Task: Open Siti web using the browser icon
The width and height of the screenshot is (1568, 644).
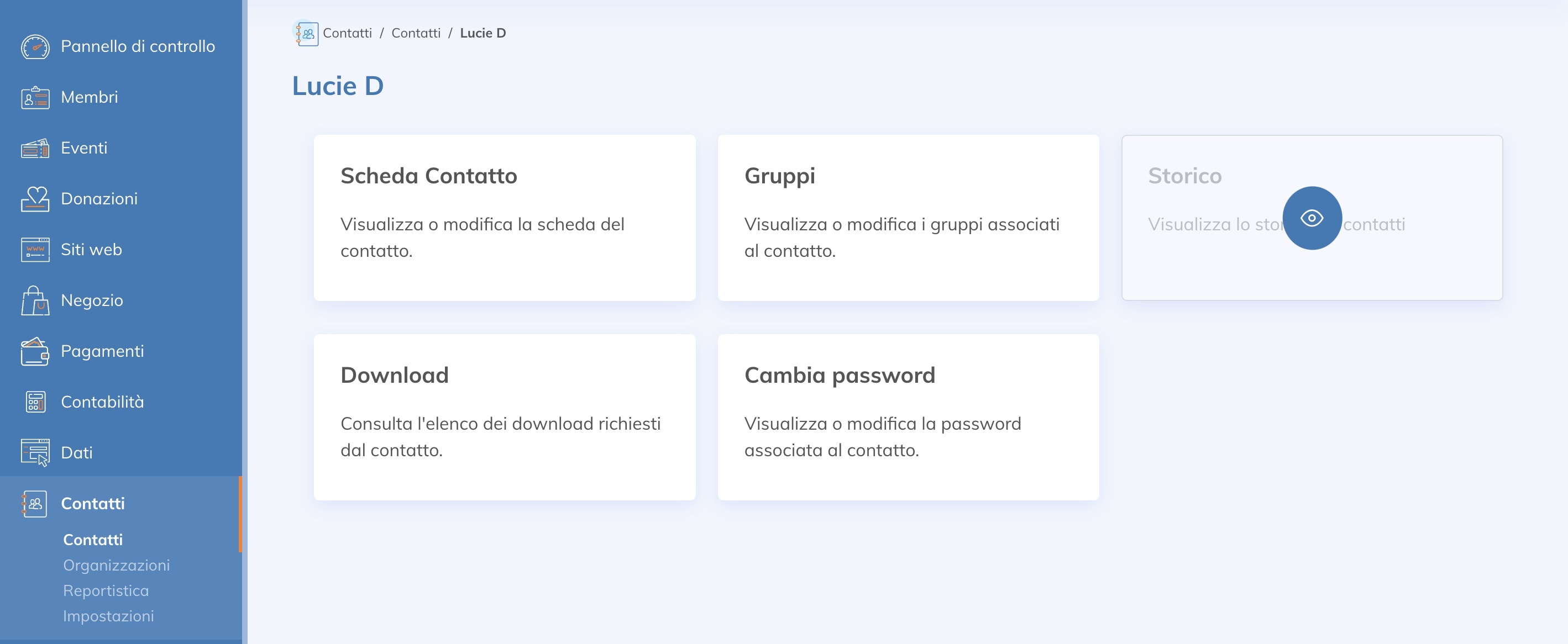Action: 35,249
